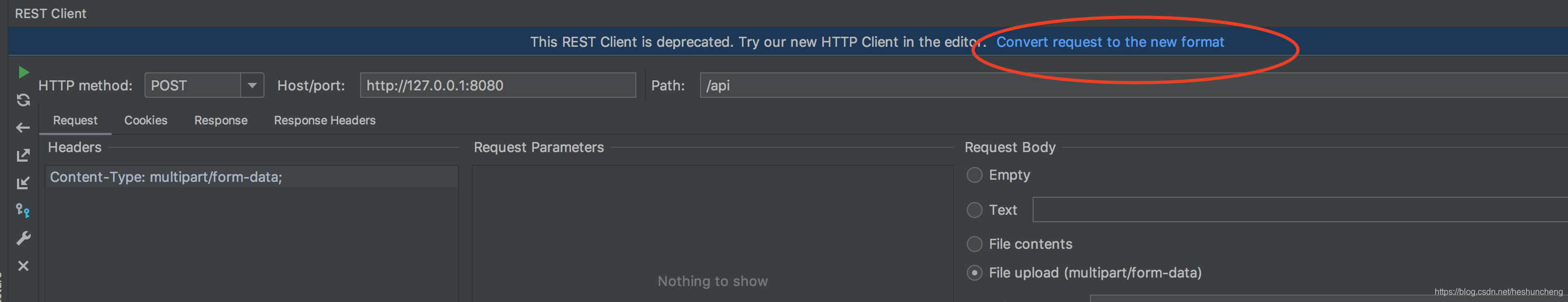Choose File contents radio button

975,244
